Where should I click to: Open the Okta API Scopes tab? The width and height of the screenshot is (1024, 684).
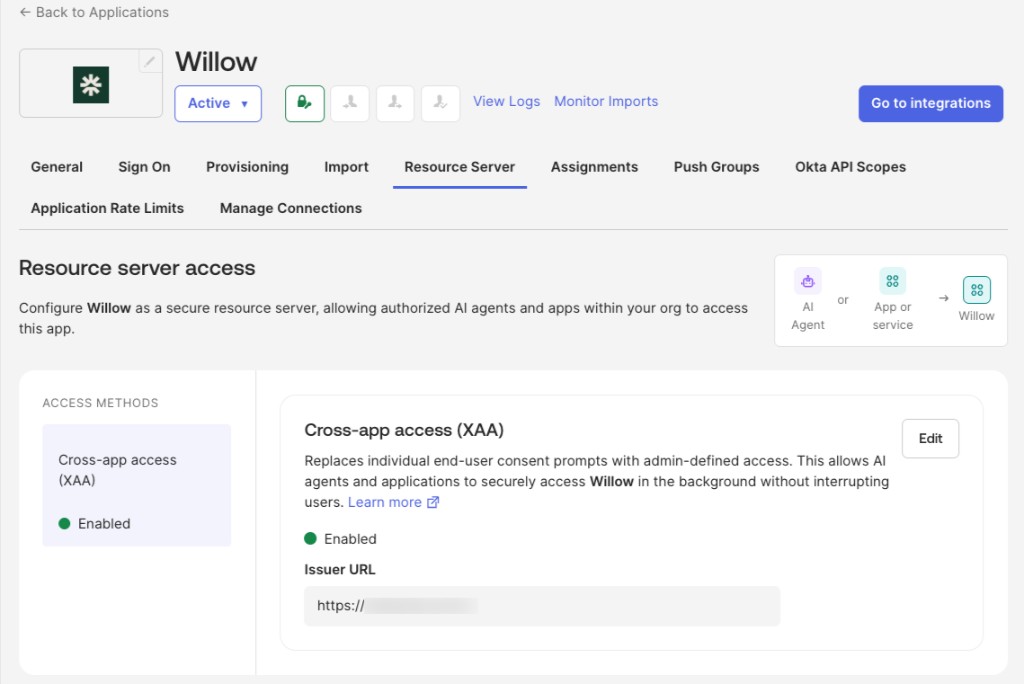pyautogui.click(x=850, y=167)
